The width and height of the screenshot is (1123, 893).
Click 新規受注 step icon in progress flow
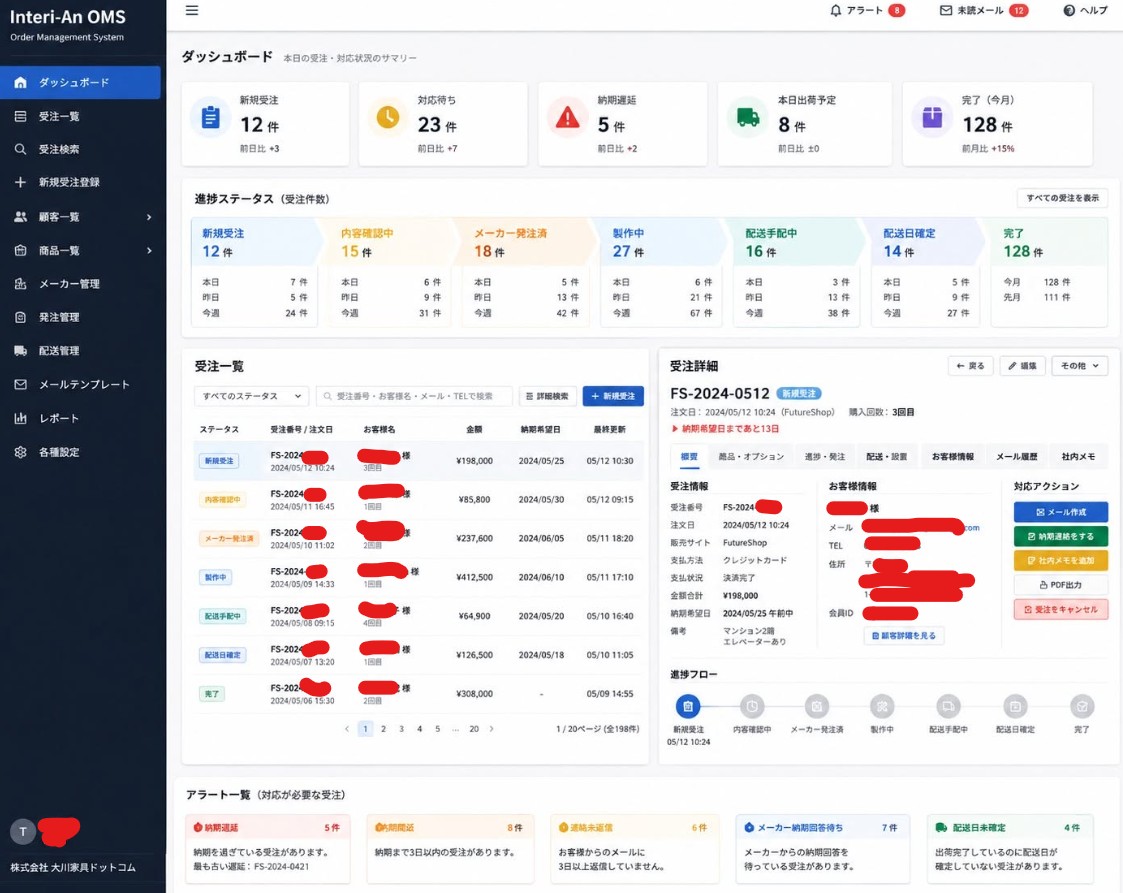[688, 707]
